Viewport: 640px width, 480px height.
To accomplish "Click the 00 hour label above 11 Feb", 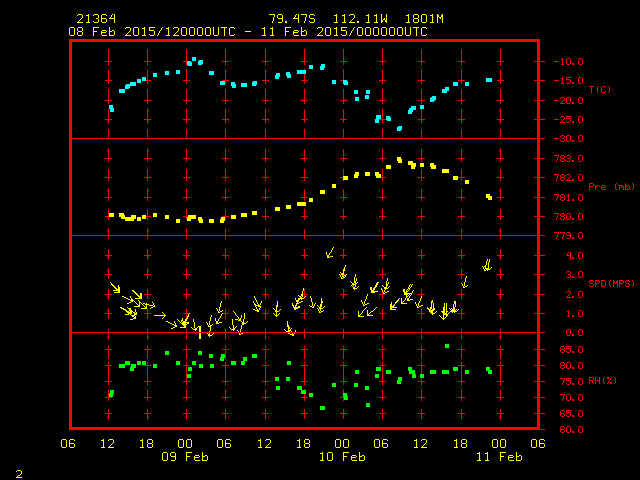I will [x=499, y=444].
